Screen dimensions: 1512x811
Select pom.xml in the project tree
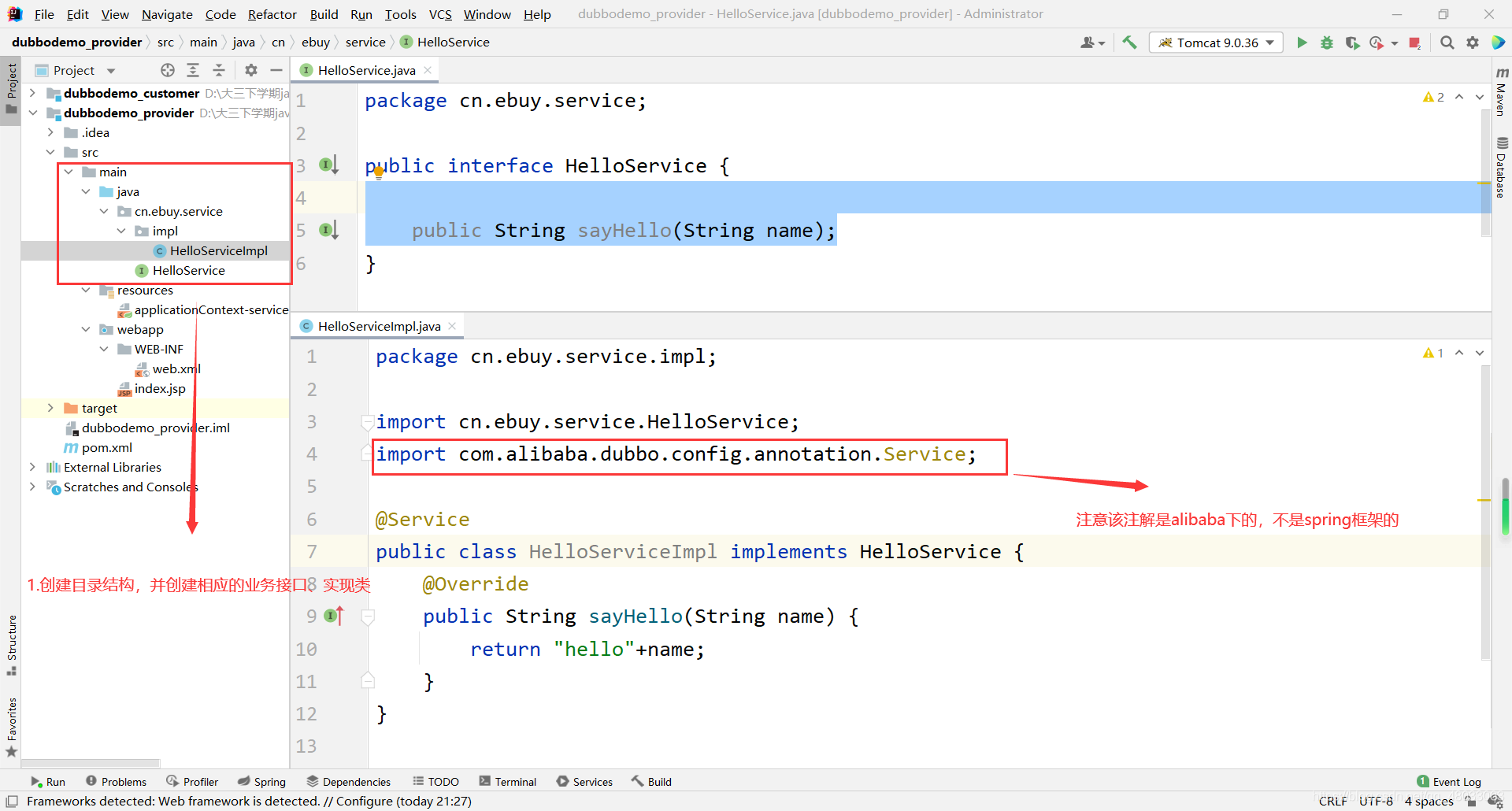pos(106,447)
